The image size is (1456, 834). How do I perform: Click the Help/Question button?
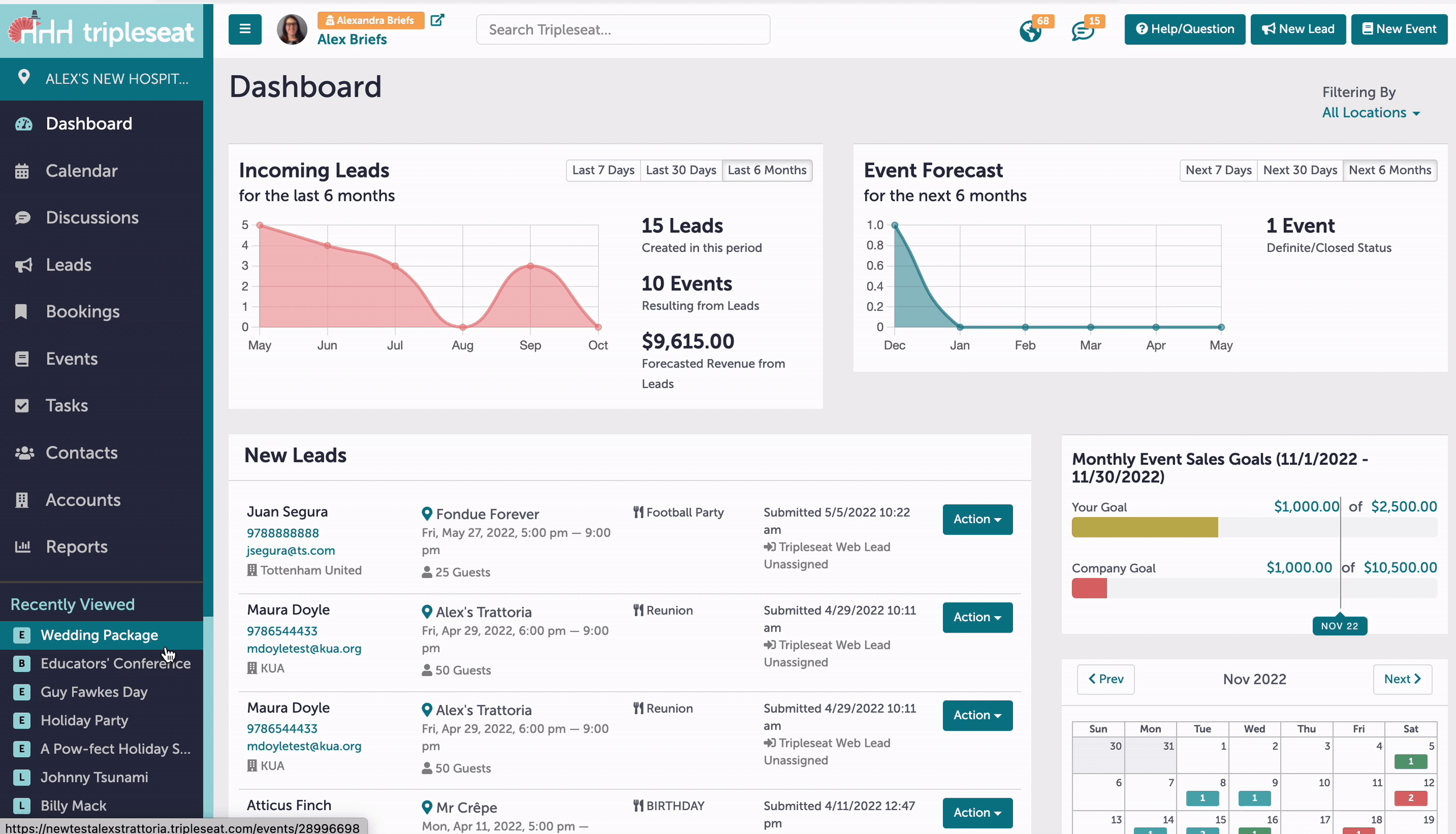click(x=1185, y=29)
